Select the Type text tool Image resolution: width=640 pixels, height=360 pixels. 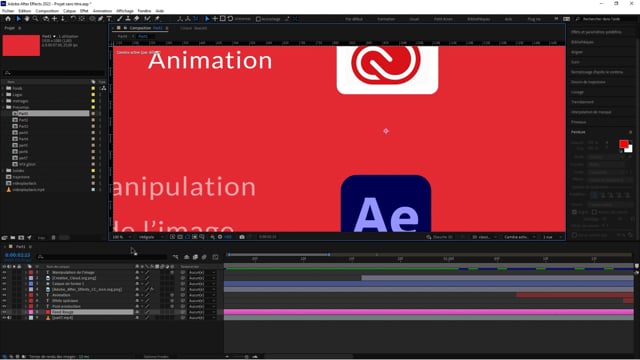click(109, 19)
